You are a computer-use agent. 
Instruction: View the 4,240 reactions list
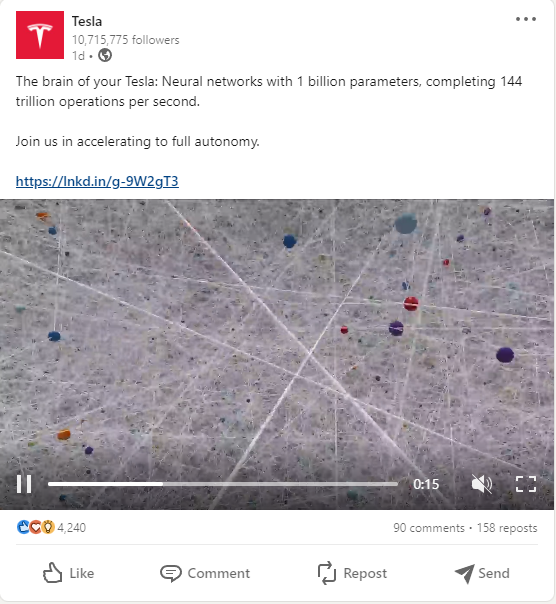tap(71, 527)
